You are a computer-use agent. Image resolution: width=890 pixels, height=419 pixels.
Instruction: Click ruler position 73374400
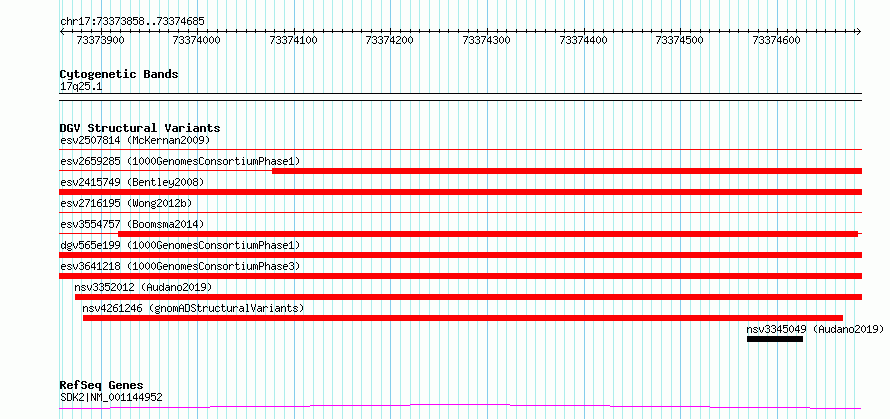(583, 40)
